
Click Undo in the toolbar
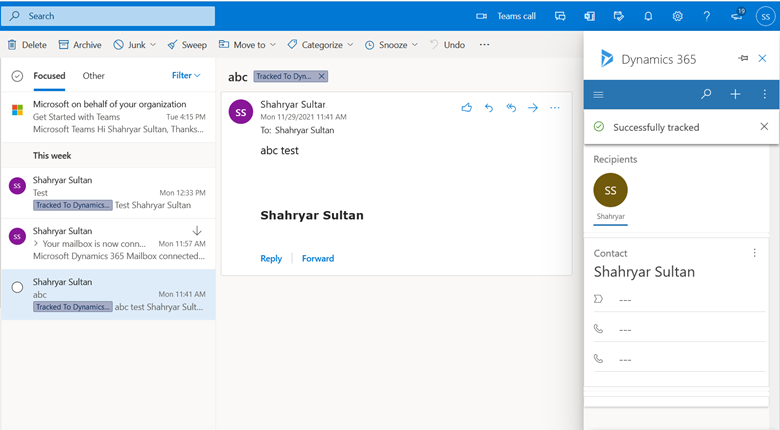[x=447, y=45]
